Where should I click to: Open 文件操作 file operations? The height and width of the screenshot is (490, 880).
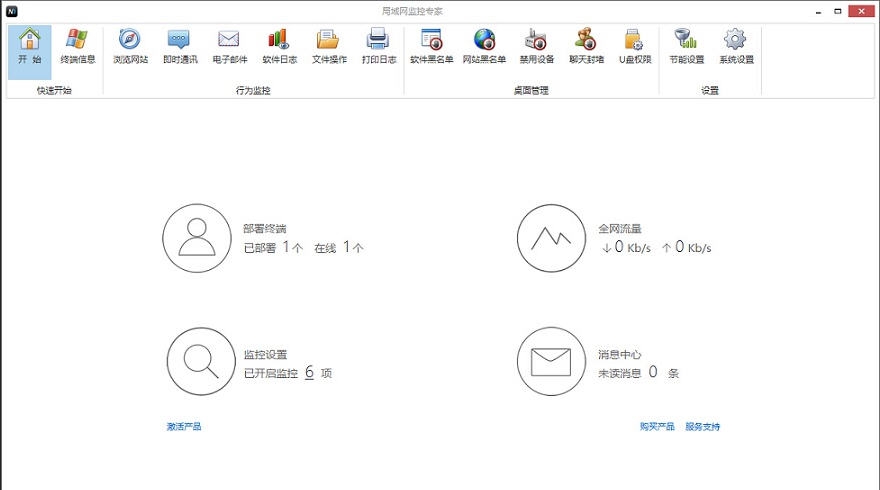click(329, 47)
